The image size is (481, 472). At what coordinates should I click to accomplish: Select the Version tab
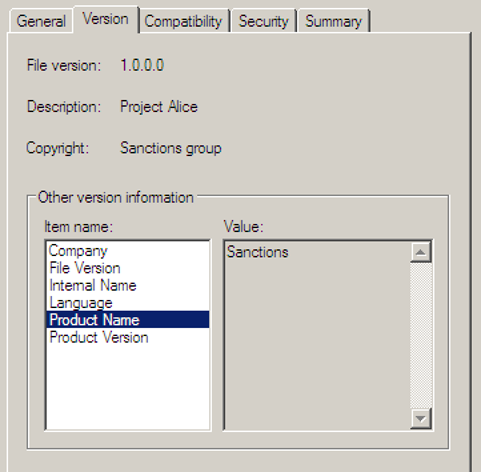coord(106,19)
